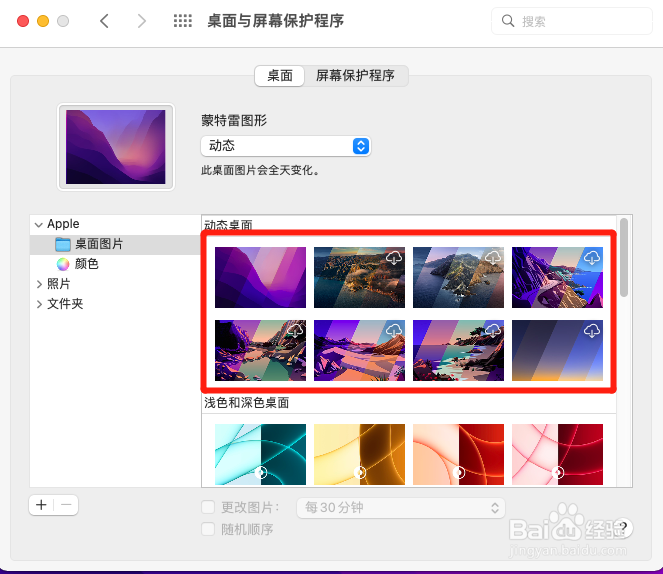Go forward with the right arrow
Screen dimensions: 663x574
[142, 21]
